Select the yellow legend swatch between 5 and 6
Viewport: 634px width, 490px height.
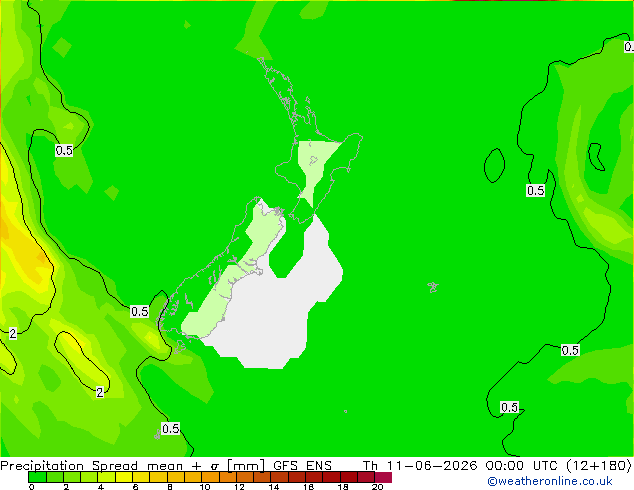[x=124, y=477]
